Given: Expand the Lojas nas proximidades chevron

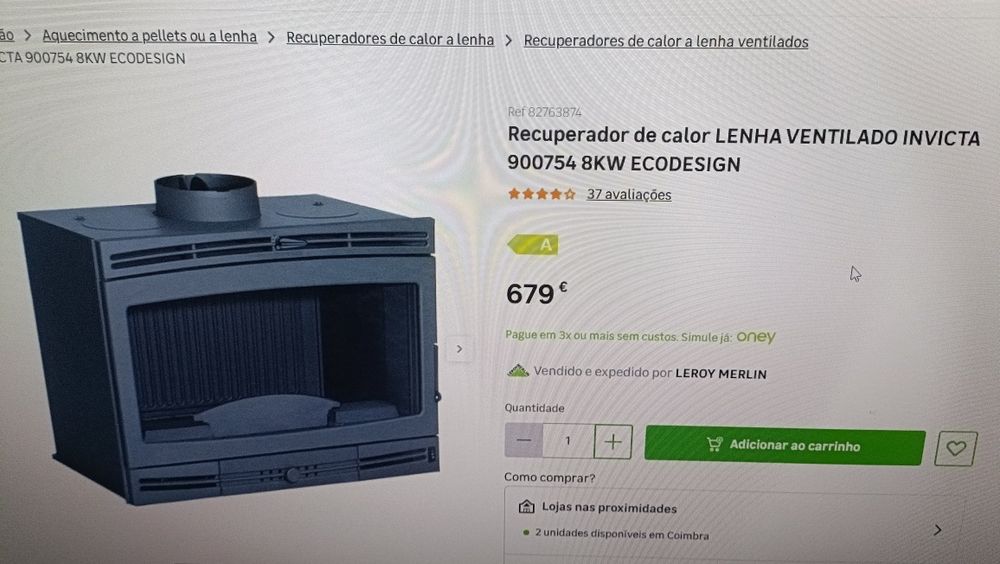Looking at the screenshot, I should tap(938, 530).
